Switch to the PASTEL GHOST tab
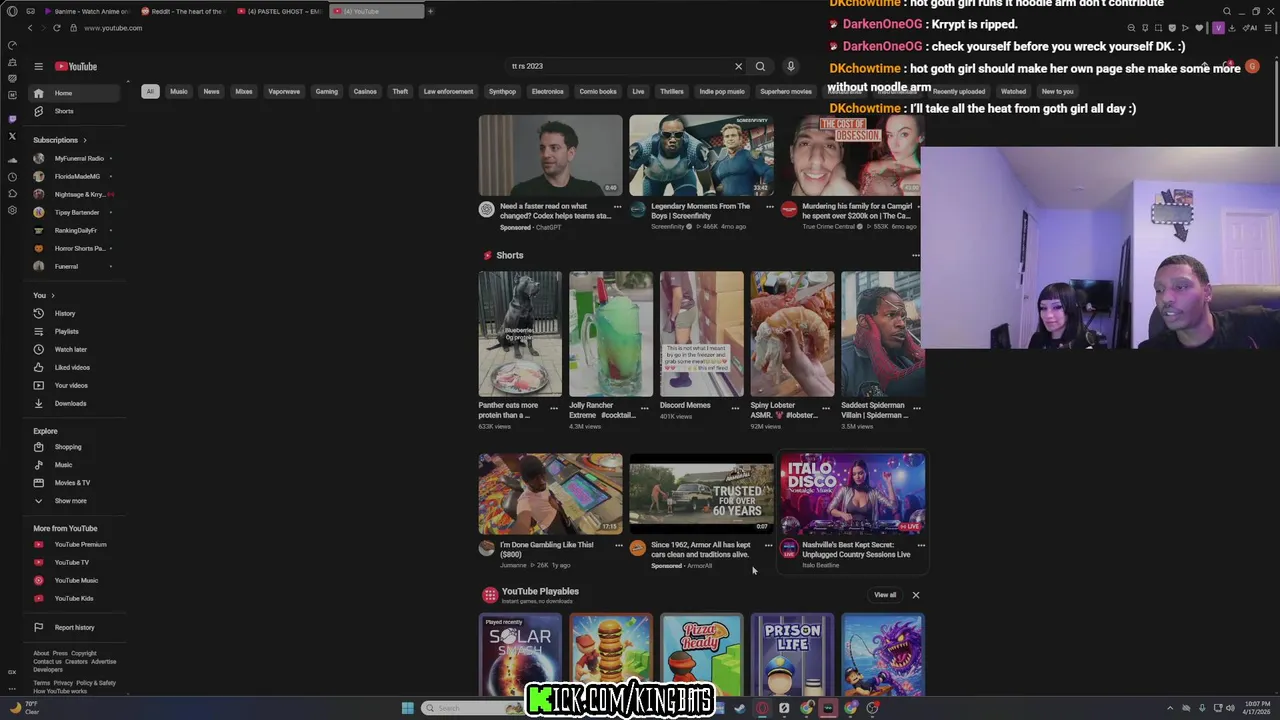The image size is (1280, 720). pyautogui.click(x=280, y=11)
